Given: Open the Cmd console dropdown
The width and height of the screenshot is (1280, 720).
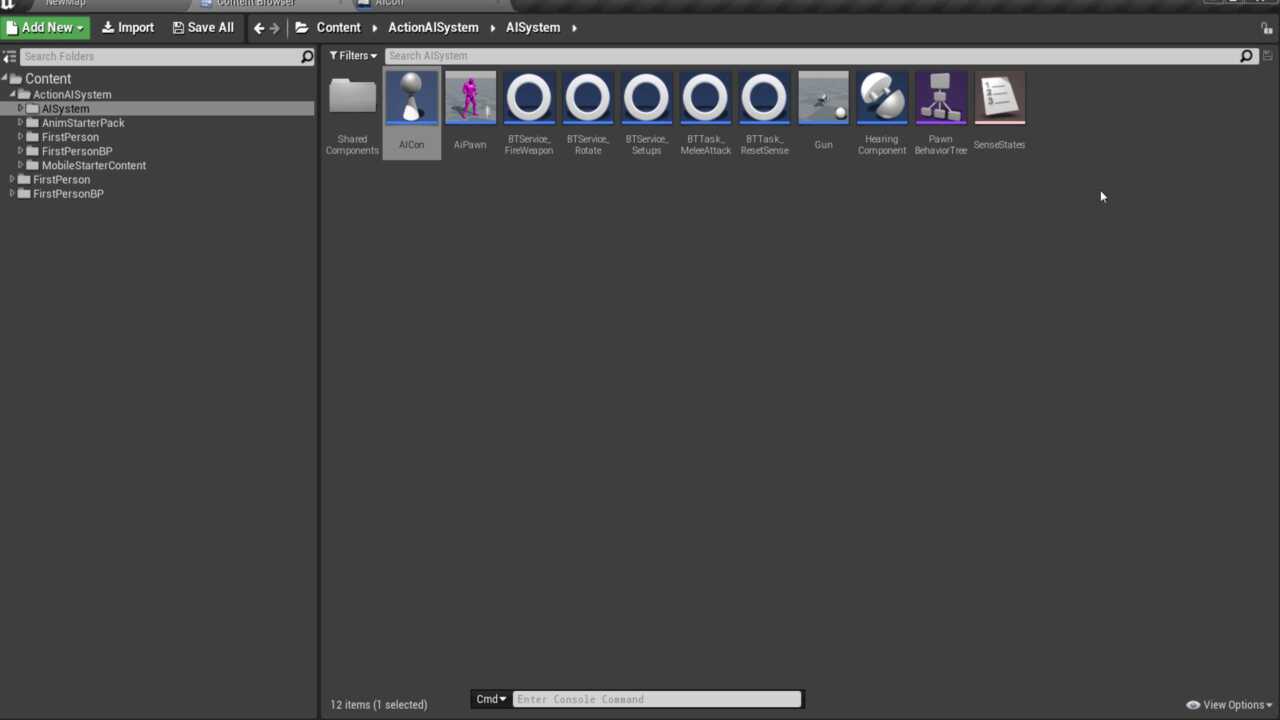Looking at the screenshot, I should click(491, 699).
